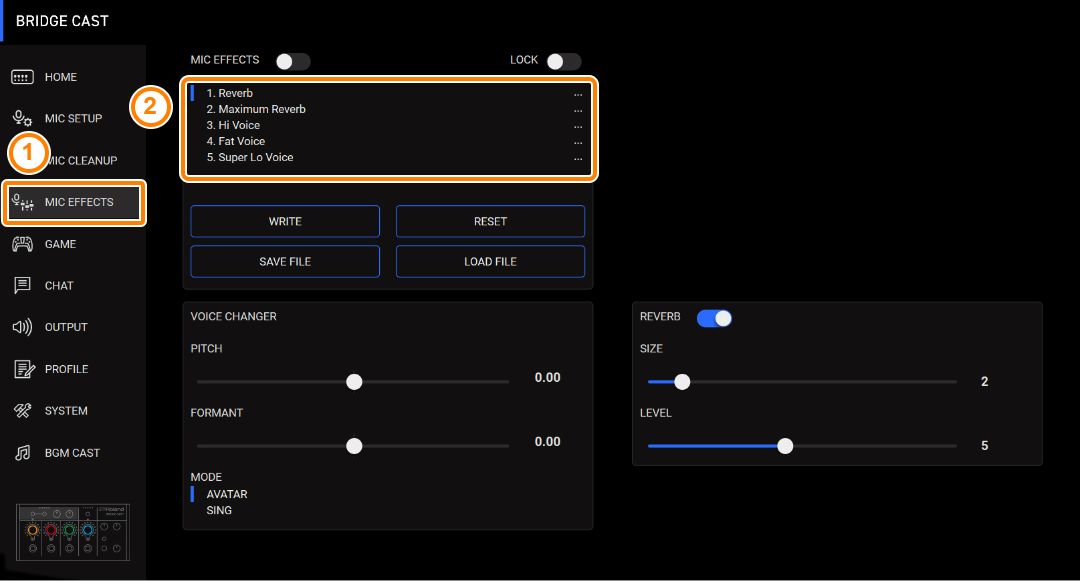The height and width of the screenshot is (584, 1082).
Task: Open options menu for Super Lo Voice preset
Action: tap(578, 159)
